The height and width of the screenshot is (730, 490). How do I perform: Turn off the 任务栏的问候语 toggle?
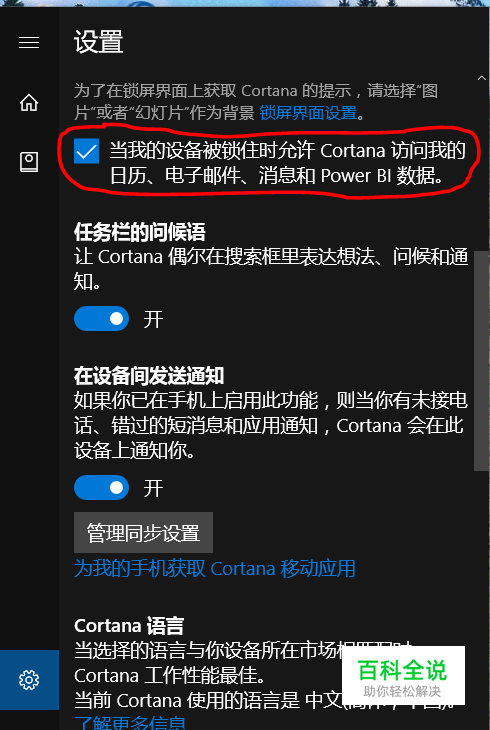101,319
